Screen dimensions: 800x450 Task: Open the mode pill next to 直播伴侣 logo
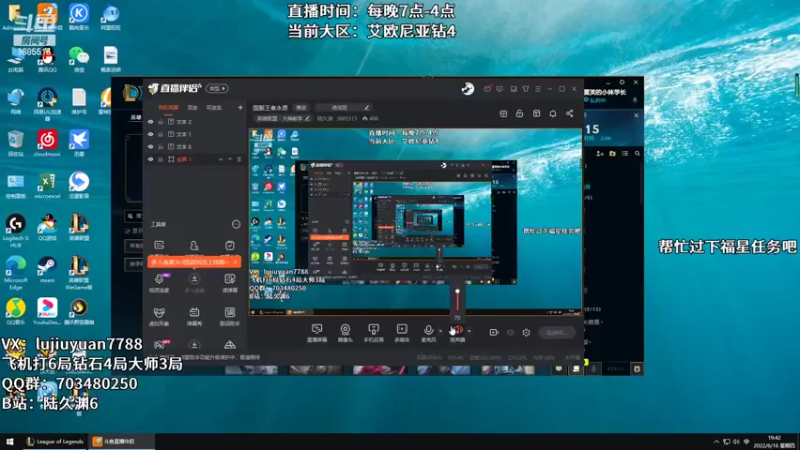pyautogui.click(x=217, y=88)
